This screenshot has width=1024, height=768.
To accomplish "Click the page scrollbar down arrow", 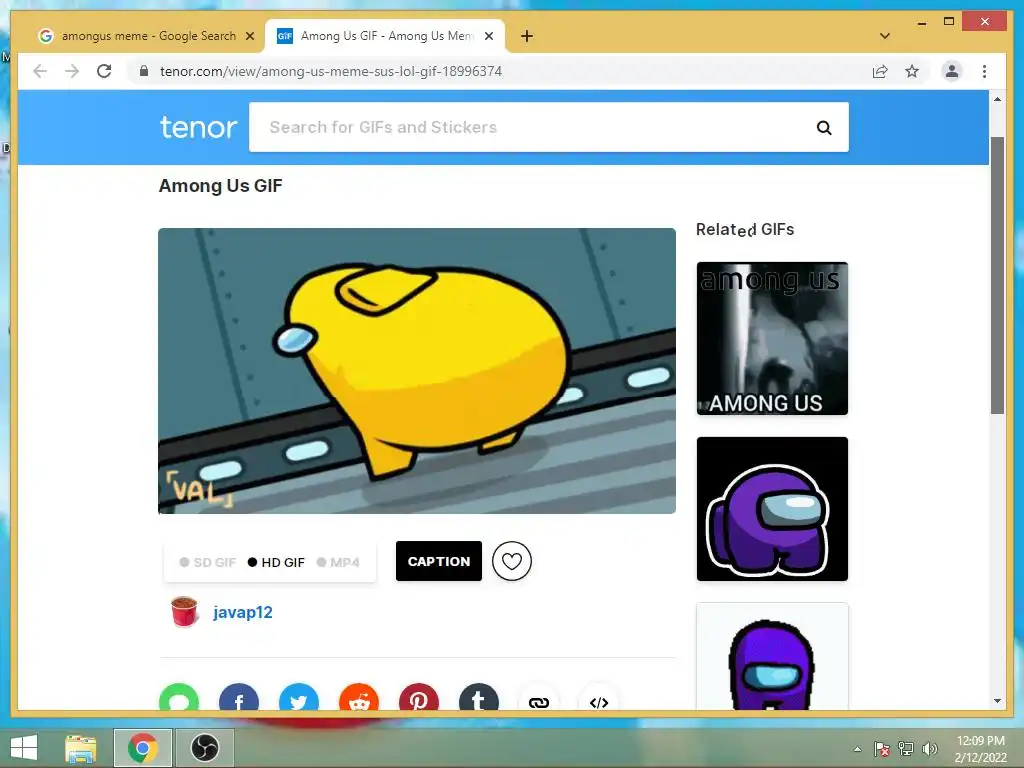I will 997,701.
